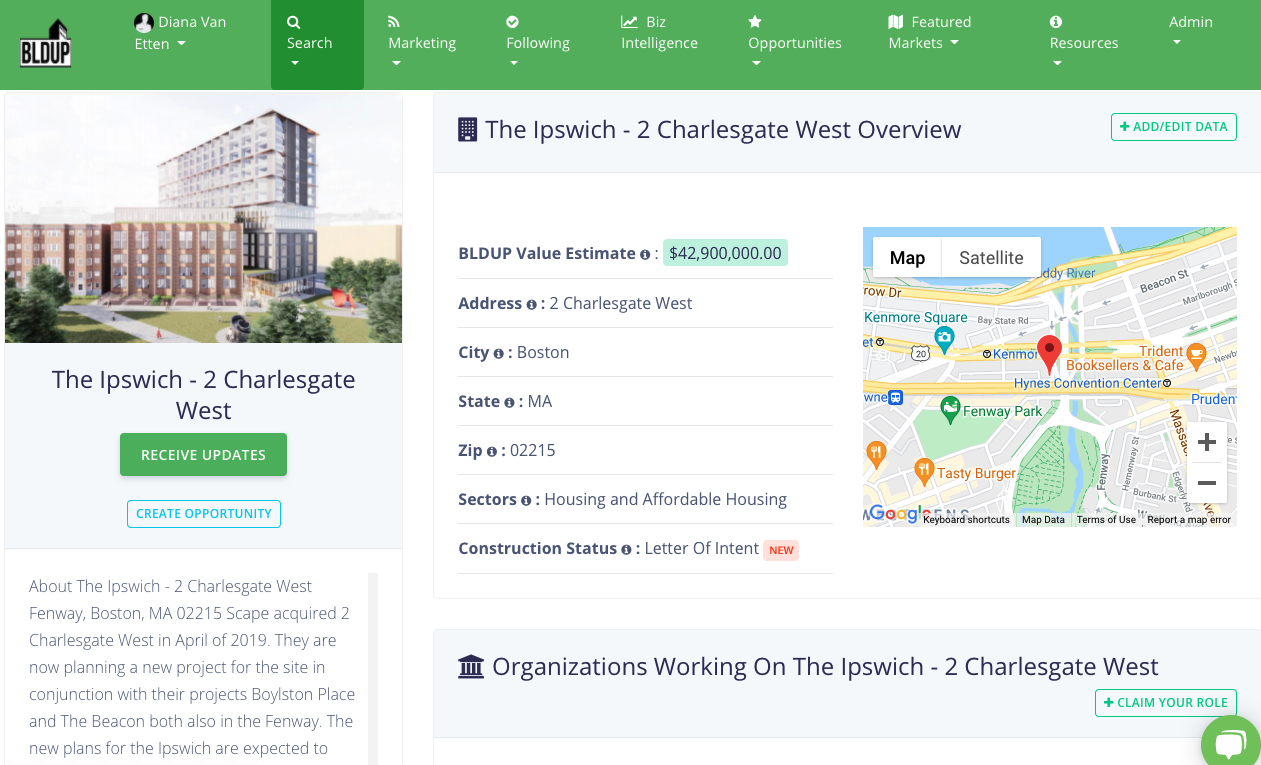
Task: Expand the Admin dropdown menu
Action: (x=1190, y=31)
